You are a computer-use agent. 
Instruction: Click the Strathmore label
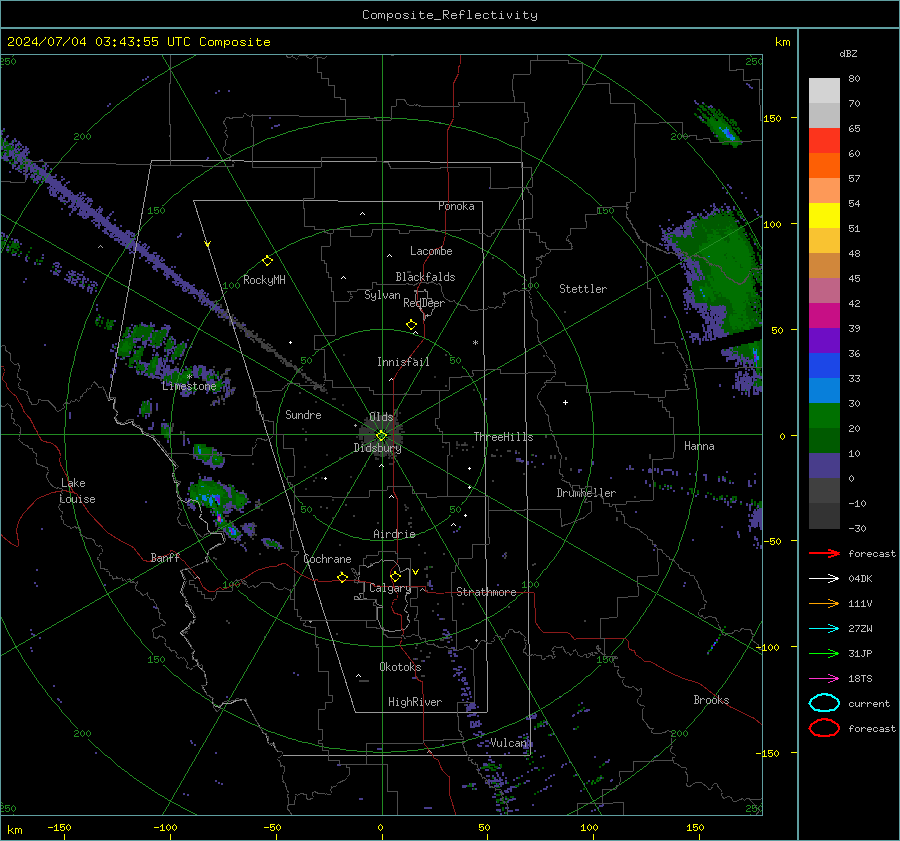click(x=486, y=592)
